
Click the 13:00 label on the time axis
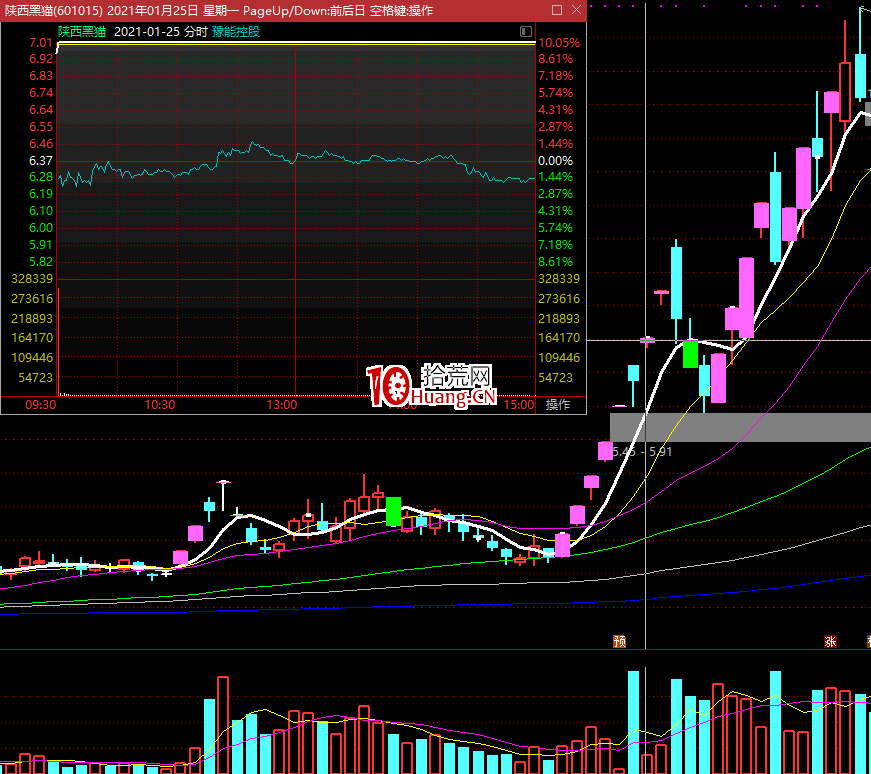[282, 405]
